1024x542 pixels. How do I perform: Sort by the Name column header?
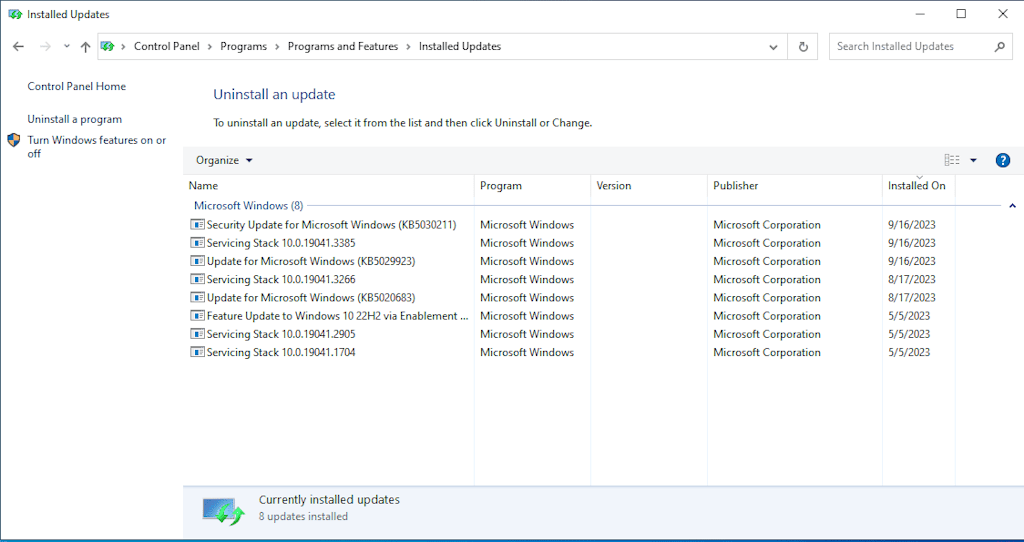[x=328, y=185]
